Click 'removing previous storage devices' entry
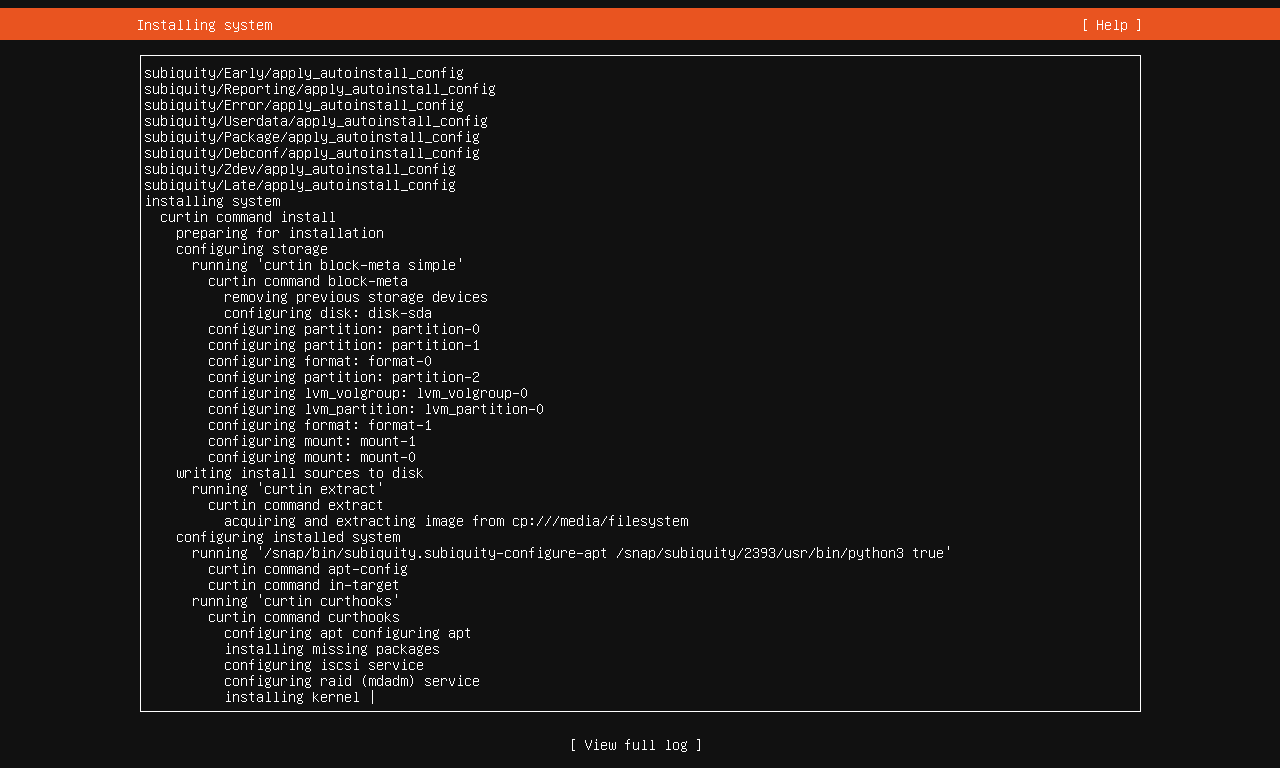Viewport: 1280px width, 768px height. click(355, 297)
